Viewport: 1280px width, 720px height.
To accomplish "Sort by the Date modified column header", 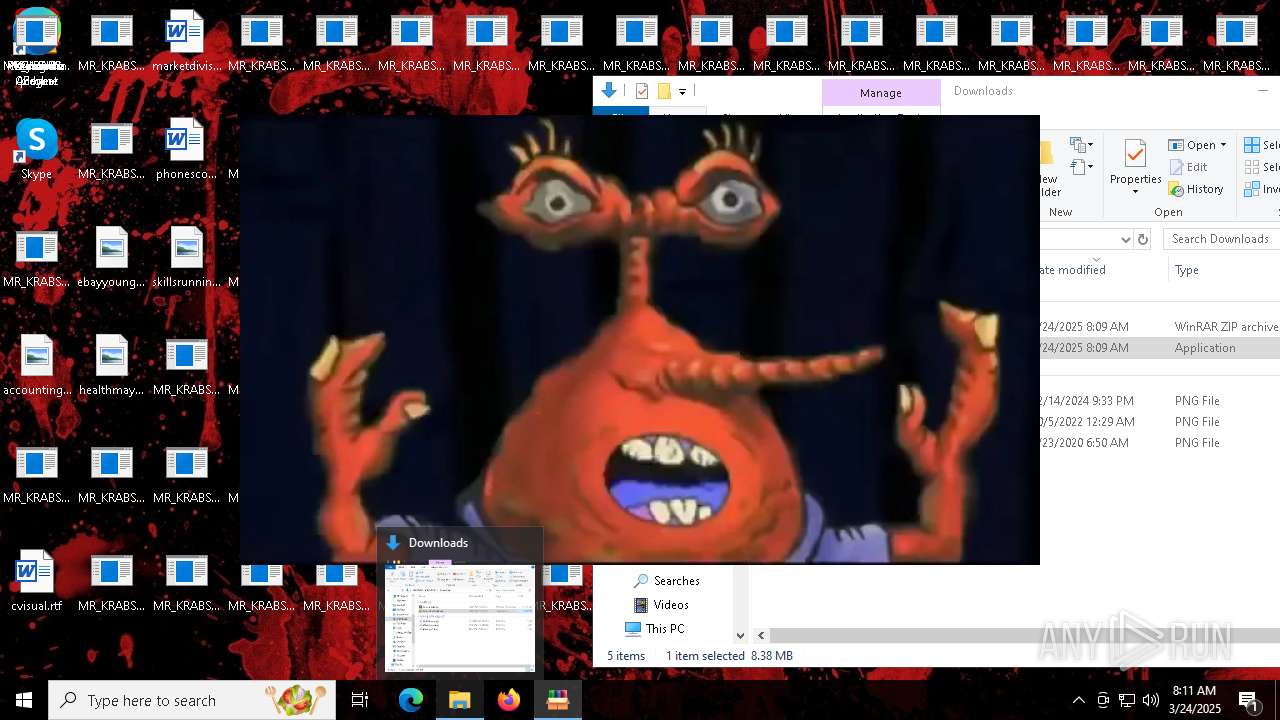I will tap(1073, 270).
